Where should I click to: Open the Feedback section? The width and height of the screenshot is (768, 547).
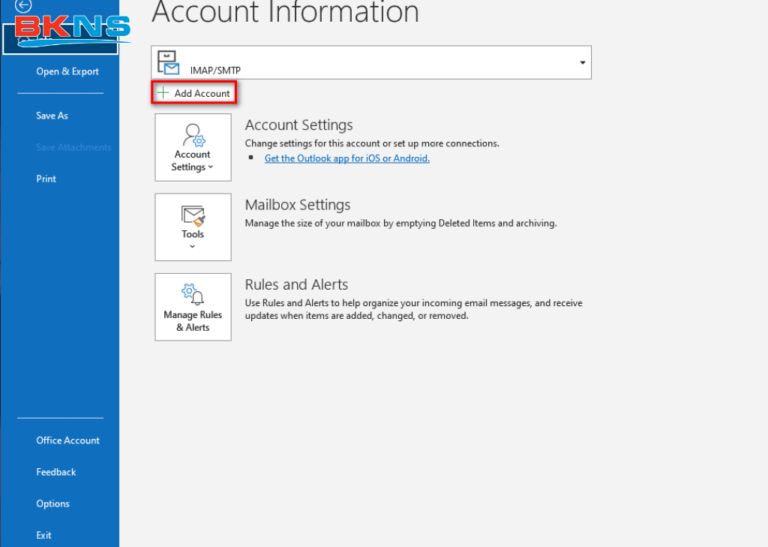tap(56, 472)
